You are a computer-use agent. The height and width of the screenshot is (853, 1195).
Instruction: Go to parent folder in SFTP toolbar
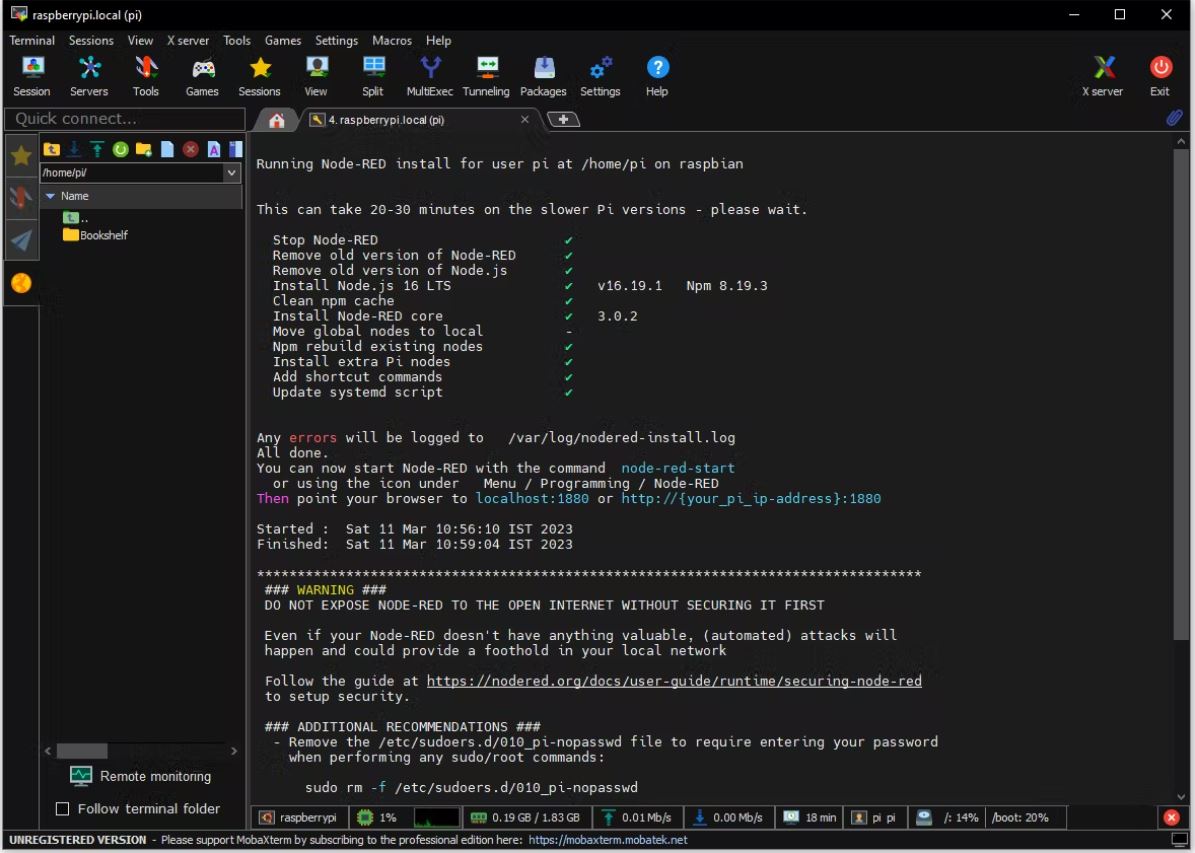(52, 149)
